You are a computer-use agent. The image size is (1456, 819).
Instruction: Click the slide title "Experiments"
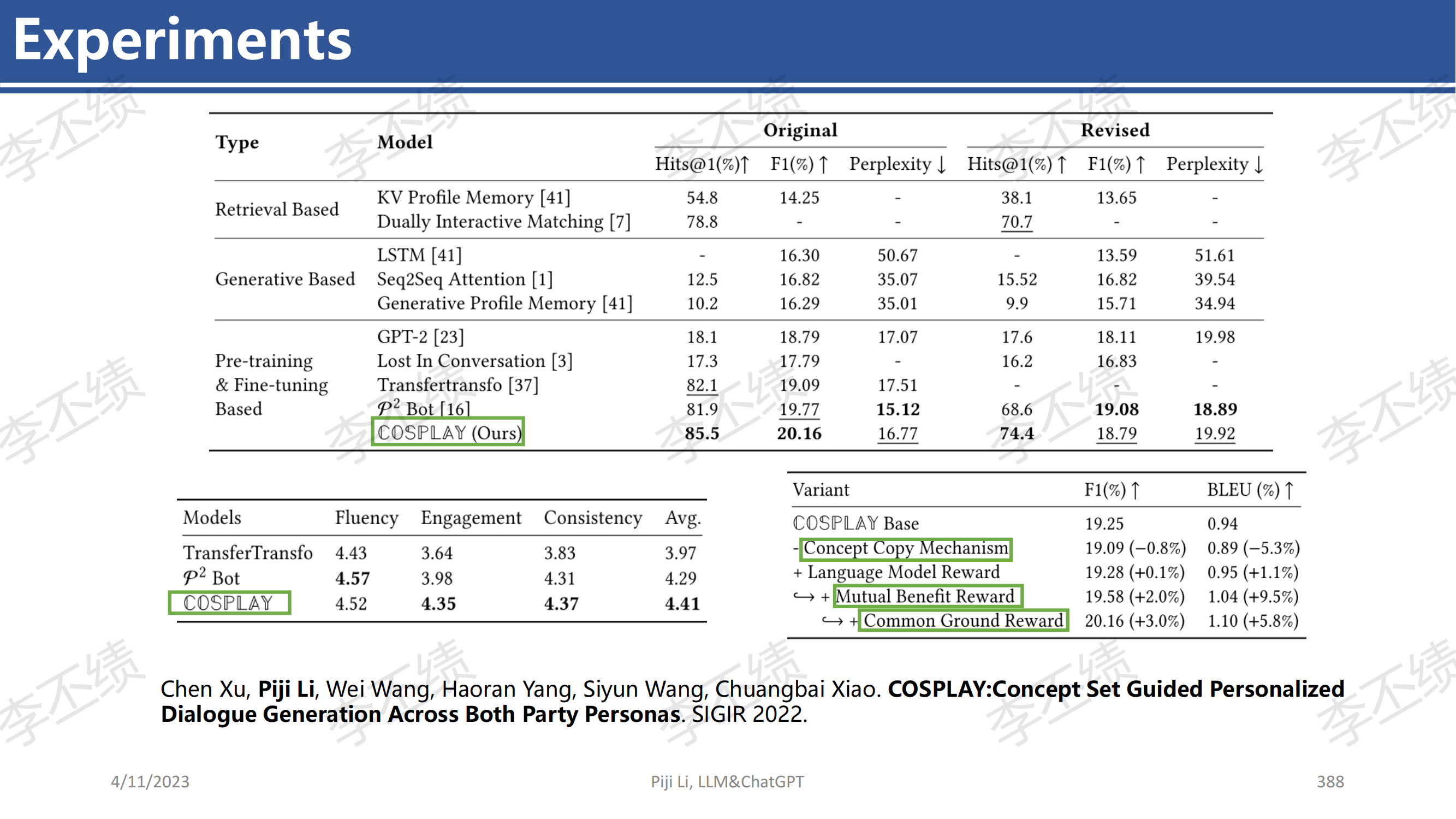[x=182, y=39]
